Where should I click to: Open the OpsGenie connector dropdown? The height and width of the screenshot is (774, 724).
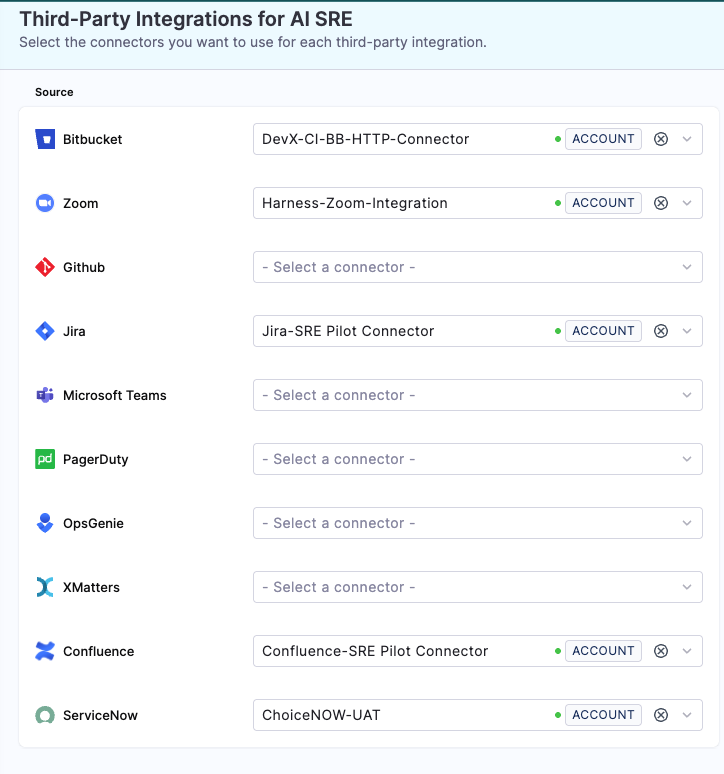pos(478,523)
